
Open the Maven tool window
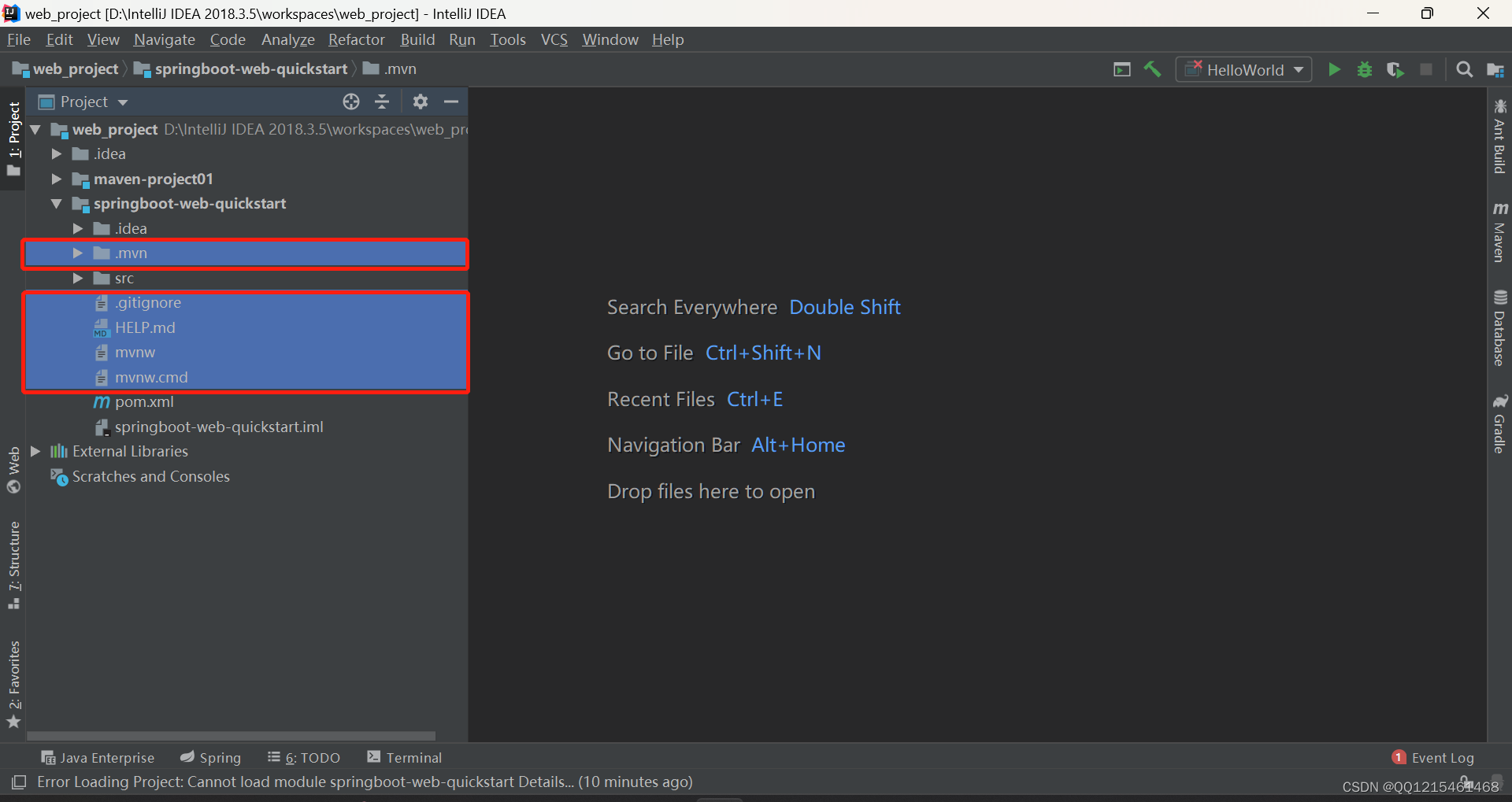pos(1500,232)
